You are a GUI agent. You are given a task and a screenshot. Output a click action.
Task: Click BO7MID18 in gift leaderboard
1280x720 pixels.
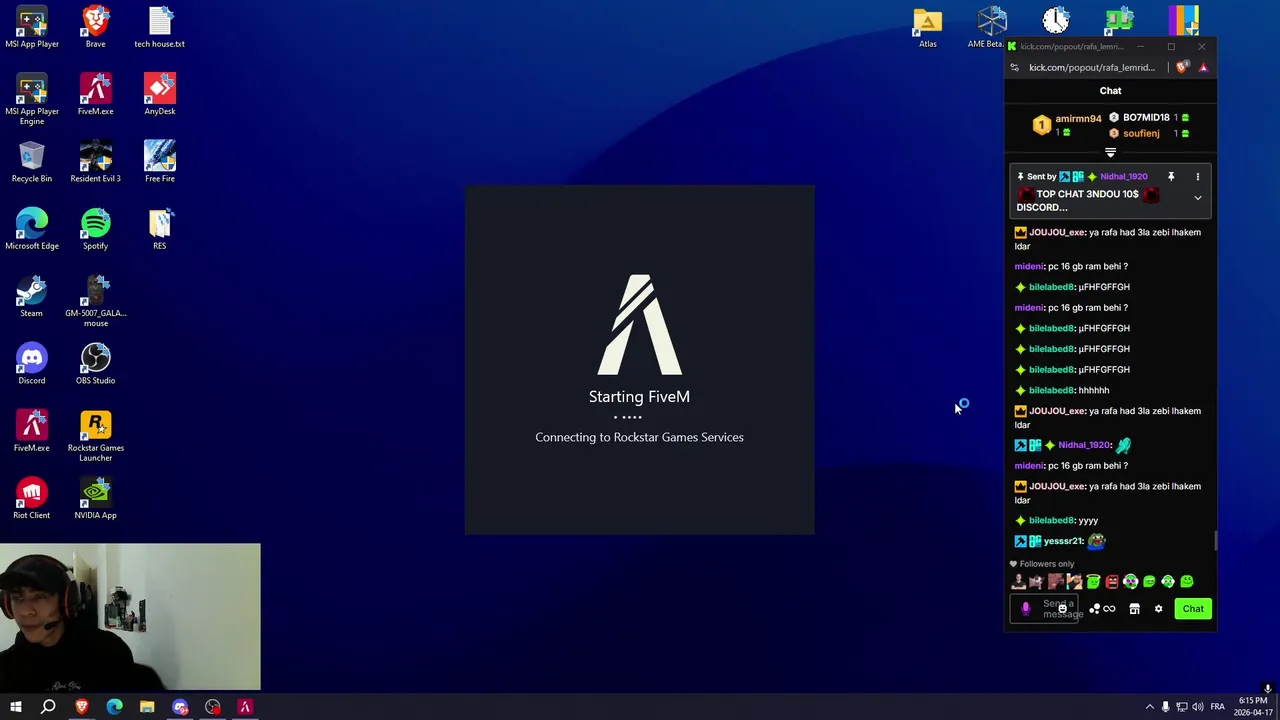coord(1146,118)
